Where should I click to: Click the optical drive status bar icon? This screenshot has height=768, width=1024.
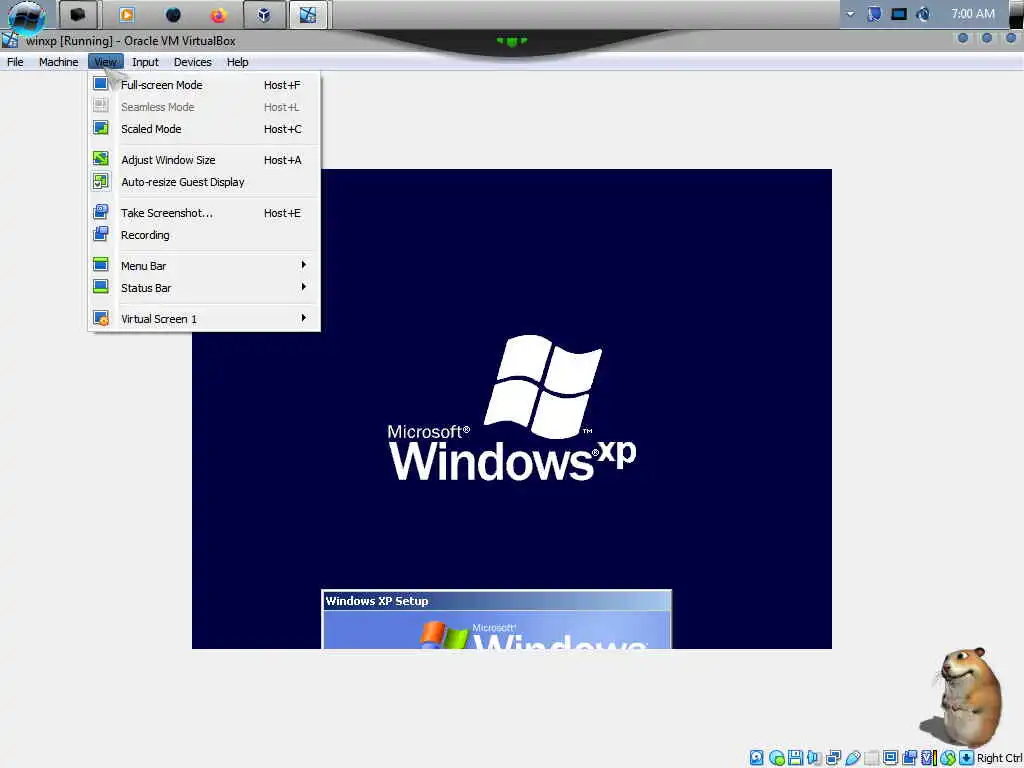(x=776, y=758)
